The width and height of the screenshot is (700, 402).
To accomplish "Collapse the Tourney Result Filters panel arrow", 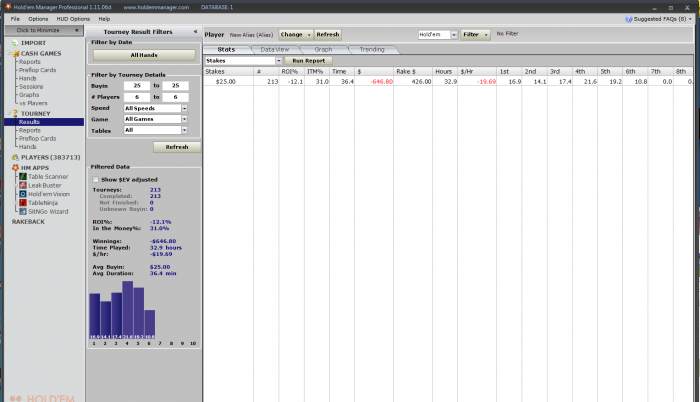I will pyautogui.click(x=195, y=32).
